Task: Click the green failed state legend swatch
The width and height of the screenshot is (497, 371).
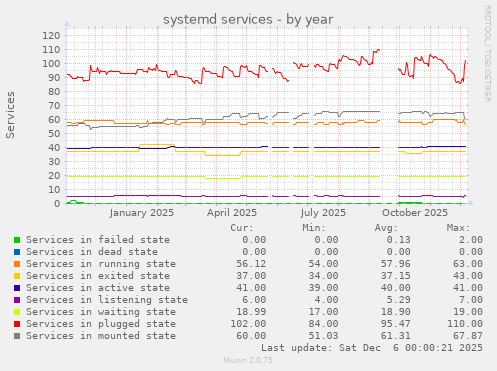Action: click(x=17, y=240)
